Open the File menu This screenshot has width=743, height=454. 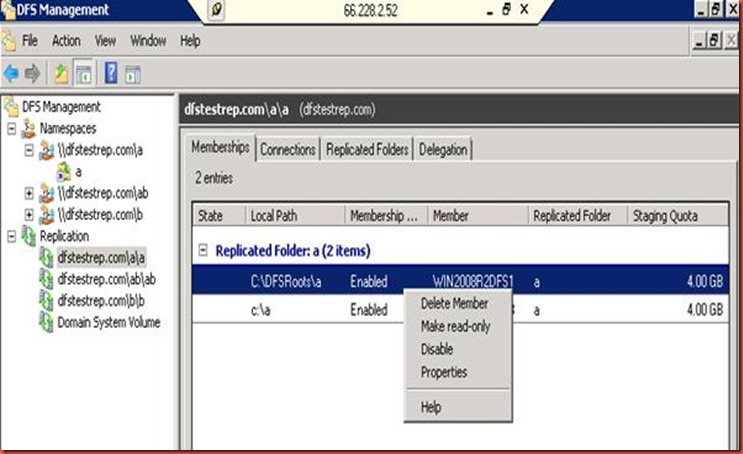point(30,41)
